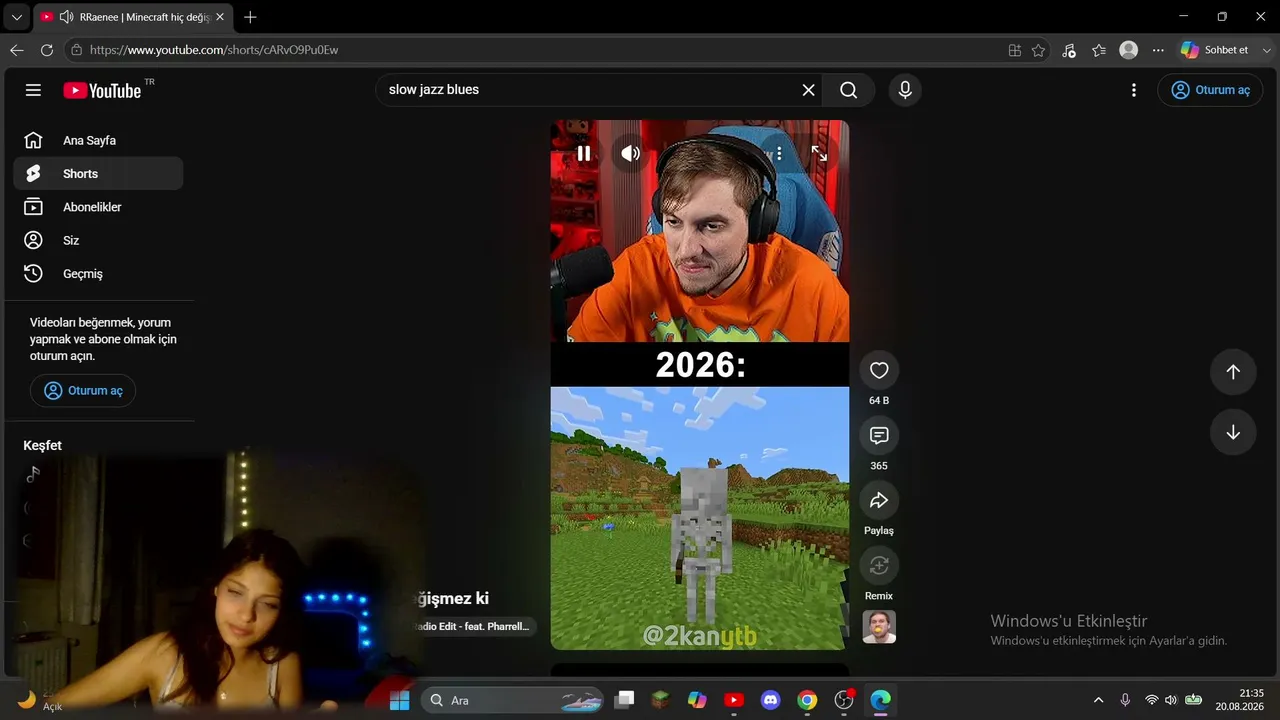Image resolution: width=1280 pixels, height=720 pixels.
Task: Open the YouTube guide hamburger menu
Action: (x=33, y=90)
